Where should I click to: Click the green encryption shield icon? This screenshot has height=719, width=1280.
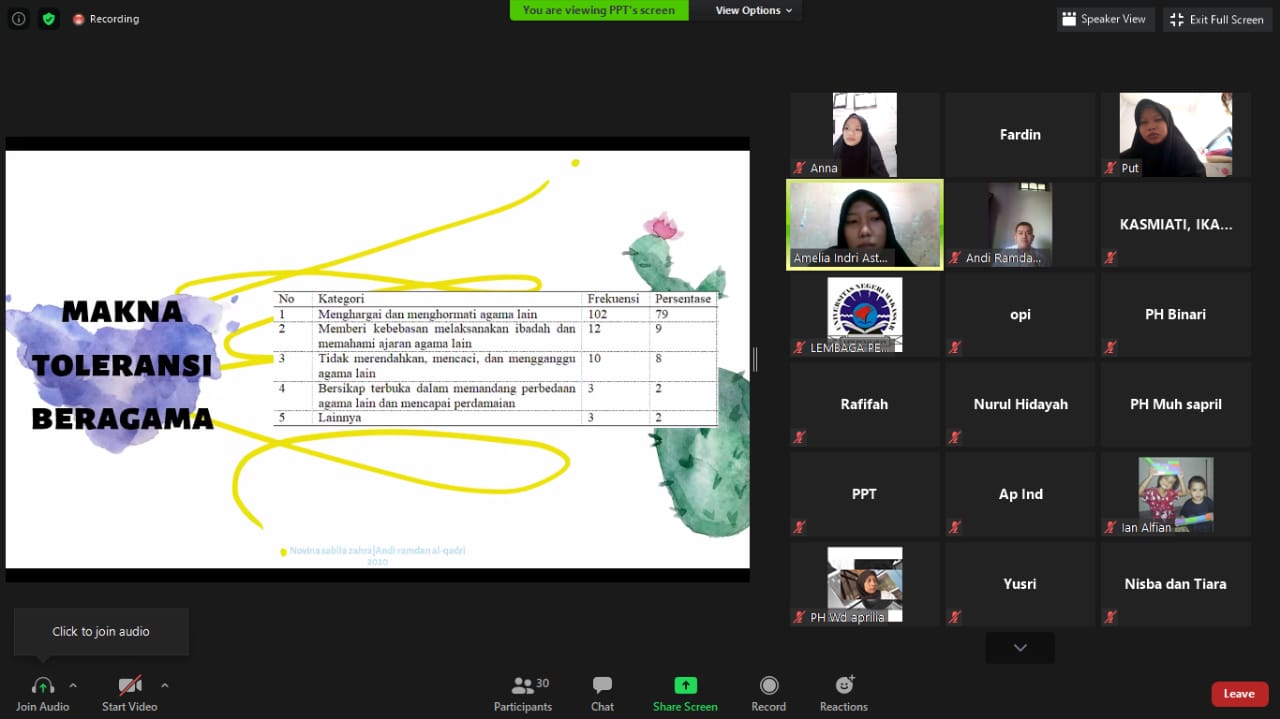tap(49, 19)
